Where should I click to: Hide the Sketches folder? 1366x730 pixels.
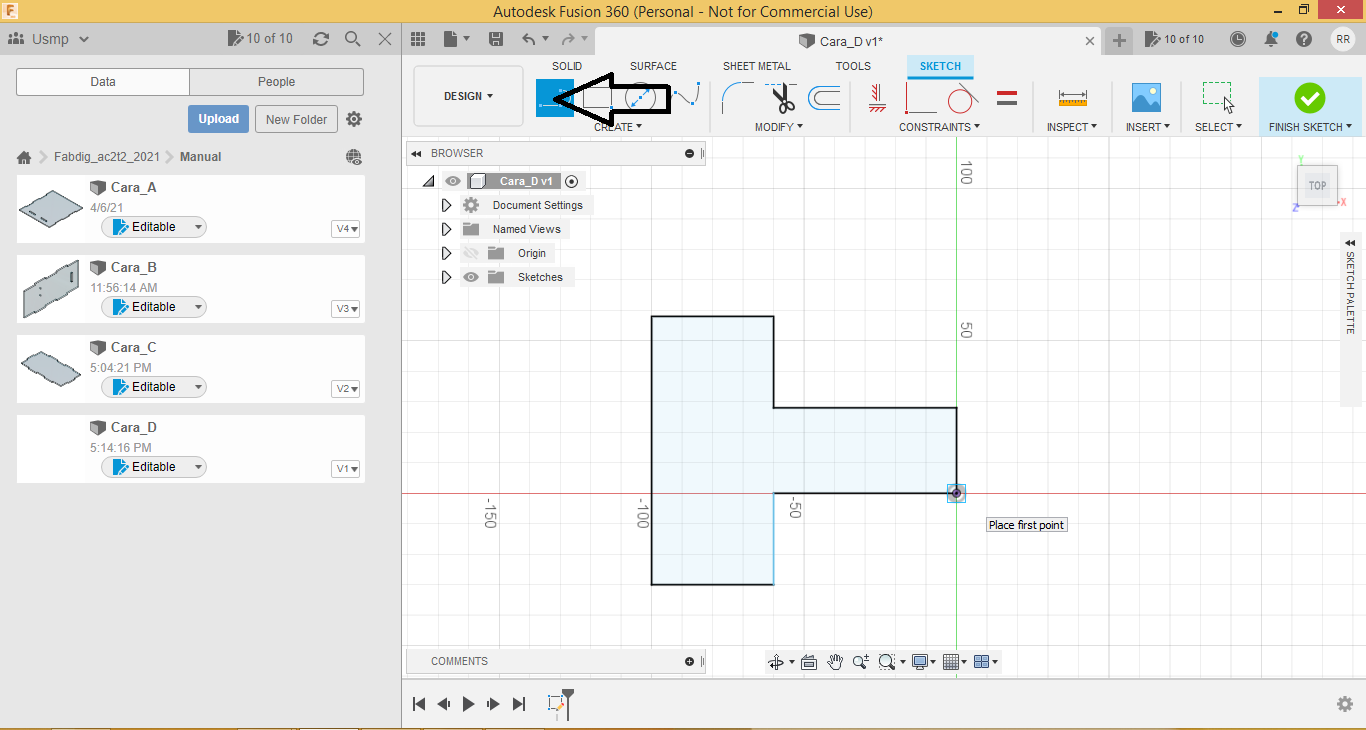(471, 277)
